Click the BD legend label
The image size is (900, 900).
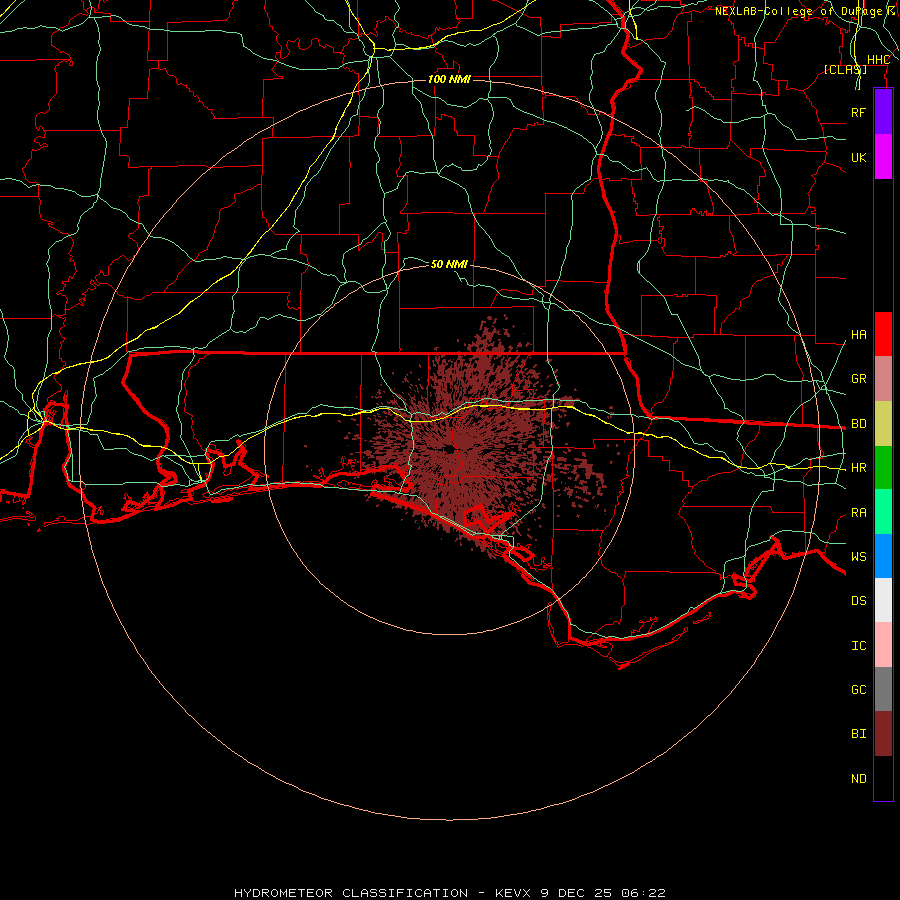point(858,424)
